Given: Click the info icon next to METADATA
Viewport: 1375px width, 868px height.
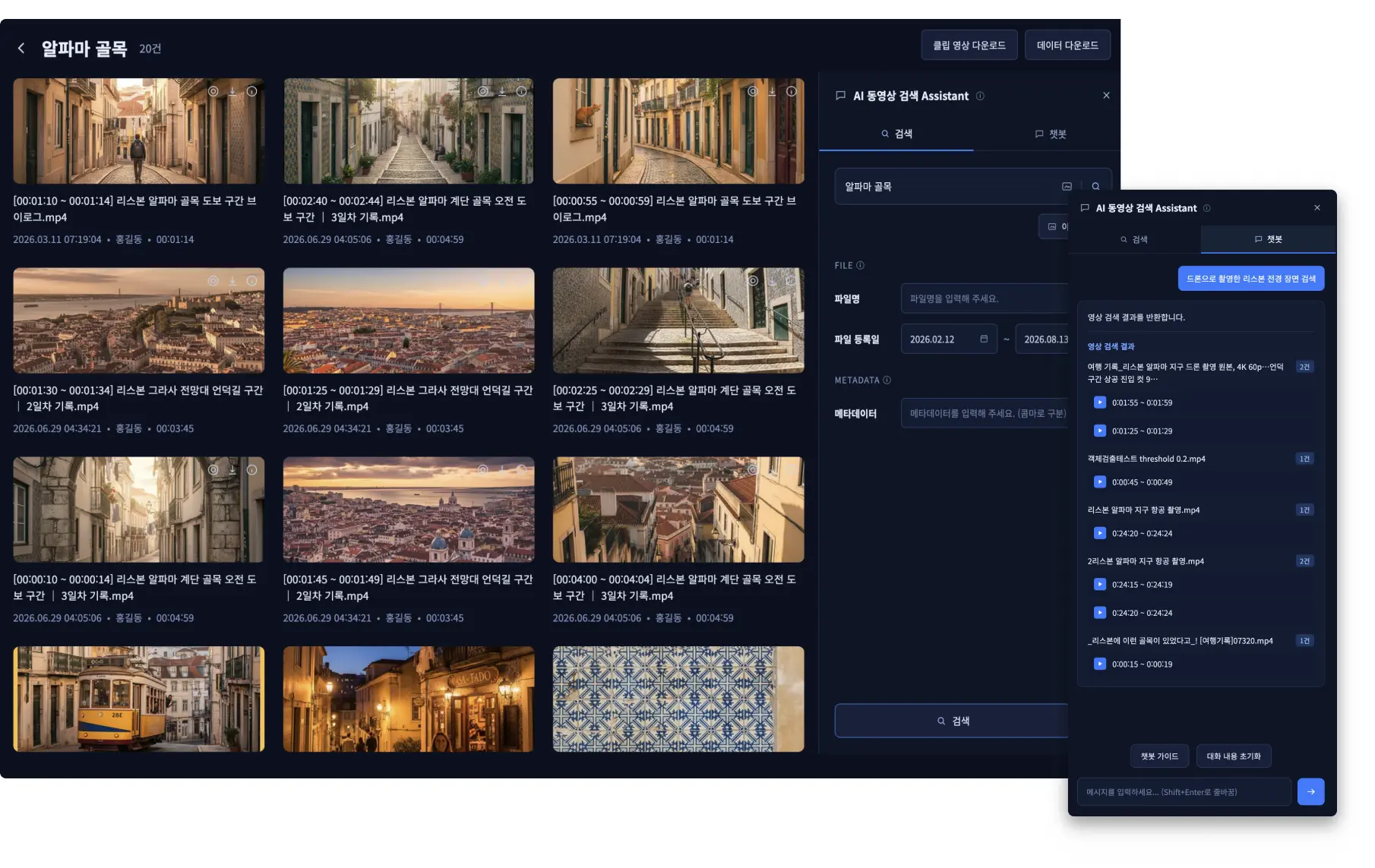Looking at the screenshot, I should [x=887, y=380].
